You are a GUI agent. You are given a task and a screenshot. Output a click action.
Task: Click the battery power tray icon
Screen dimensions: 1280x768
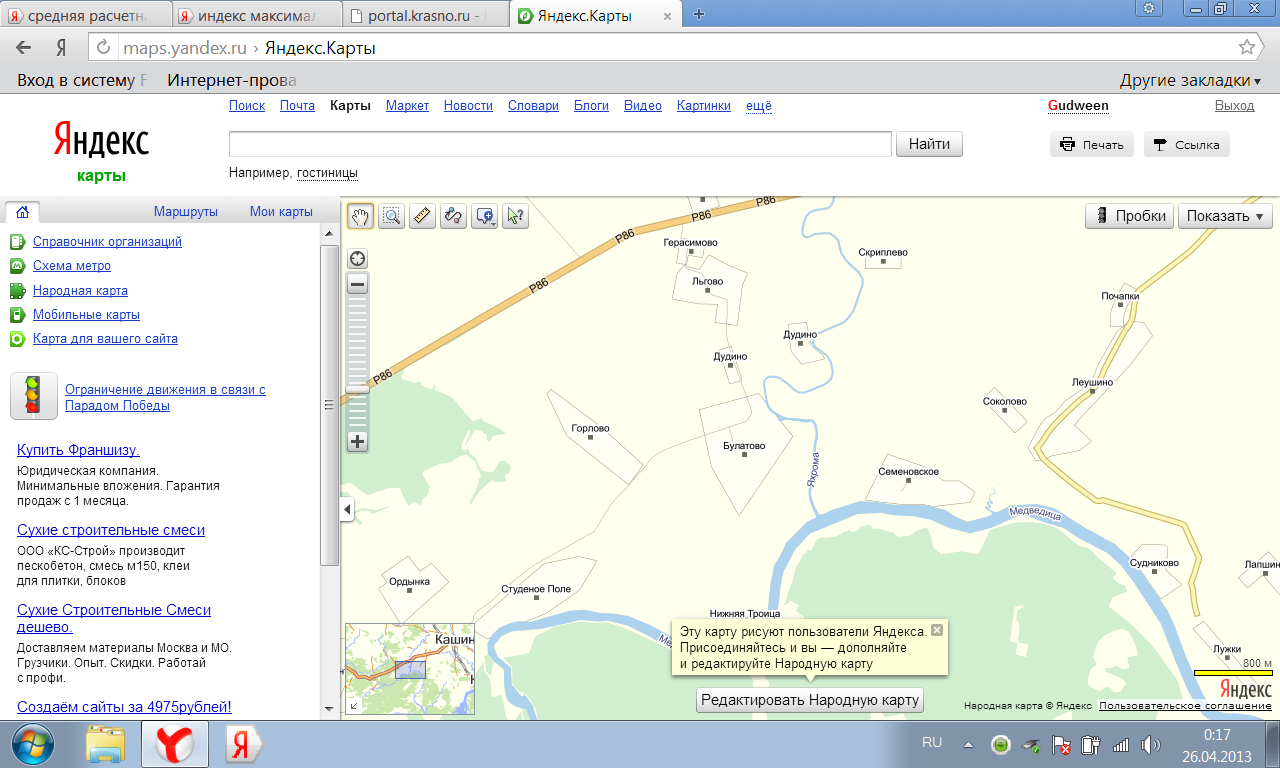point(1090,745)
